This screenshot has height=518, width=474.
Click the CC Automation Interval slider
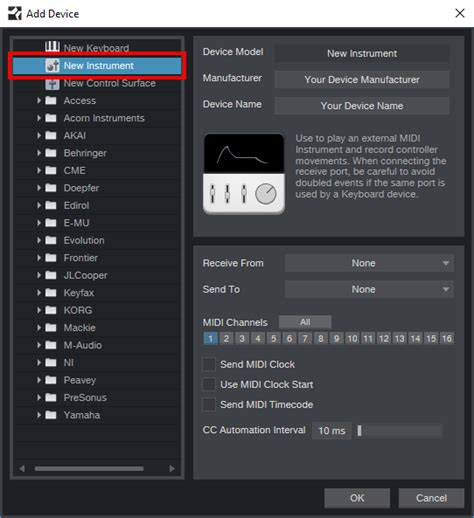pos(399,430)
